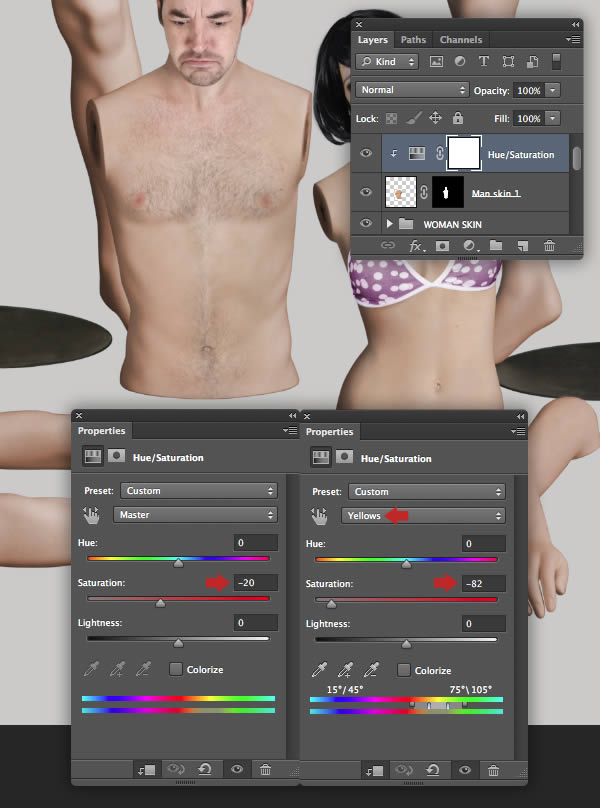Screen dimensions: 600x808
Task: Expand the WOMAN SKIN group
Action: (390, 224)
